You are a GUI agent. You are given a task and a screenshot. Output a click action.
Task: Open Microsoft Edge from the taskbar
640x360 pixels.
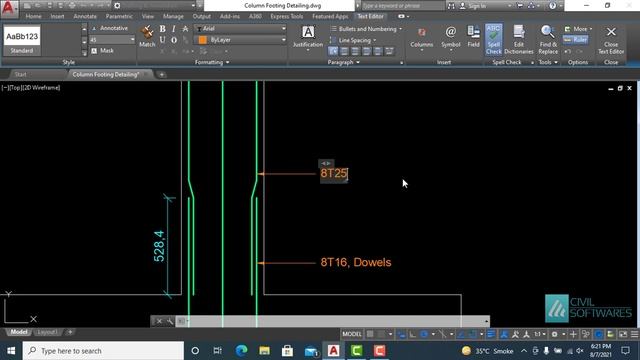point(241,351)
